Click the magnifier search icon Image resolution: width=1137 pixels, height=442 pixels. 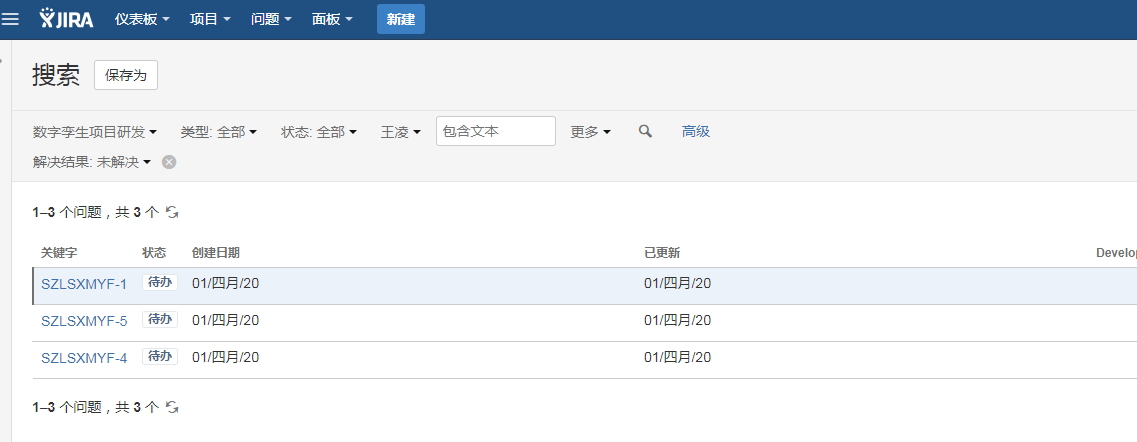pos(645,131)
